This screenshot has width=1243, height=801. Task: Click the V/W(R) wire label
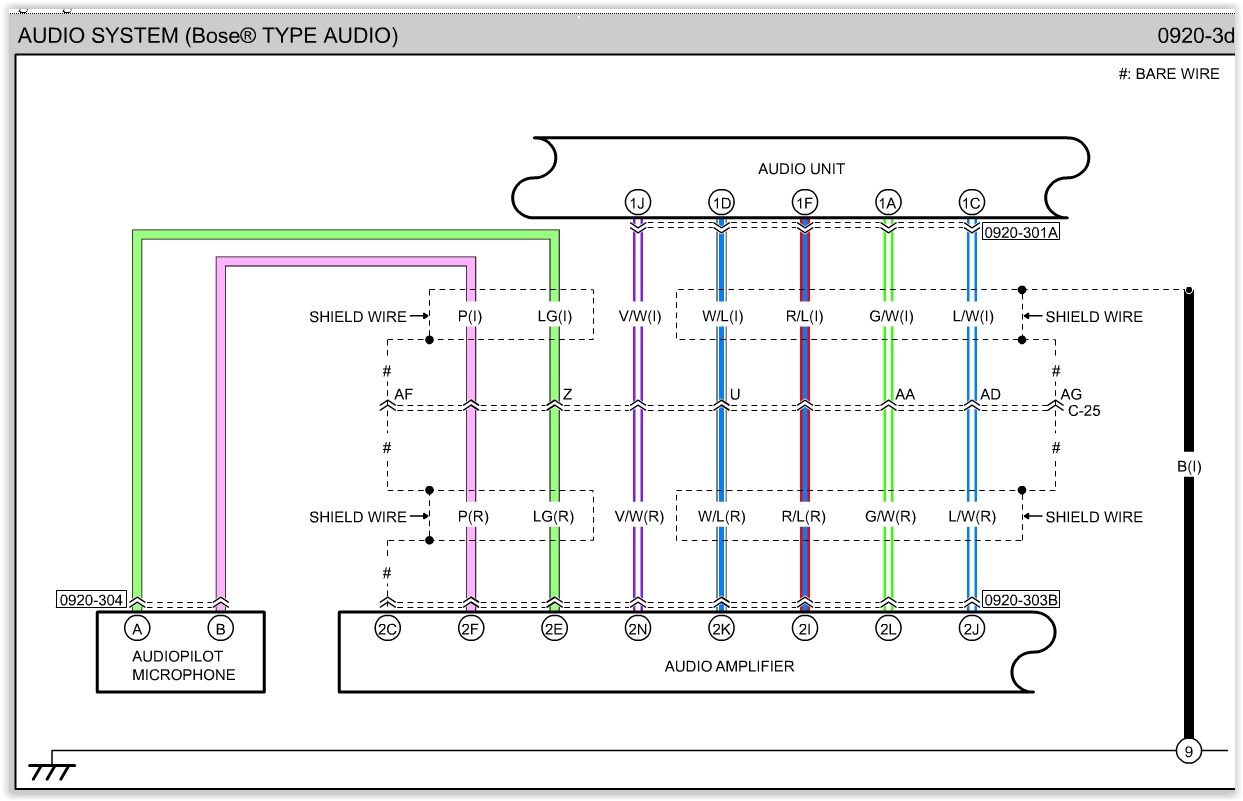click(638, 517)
